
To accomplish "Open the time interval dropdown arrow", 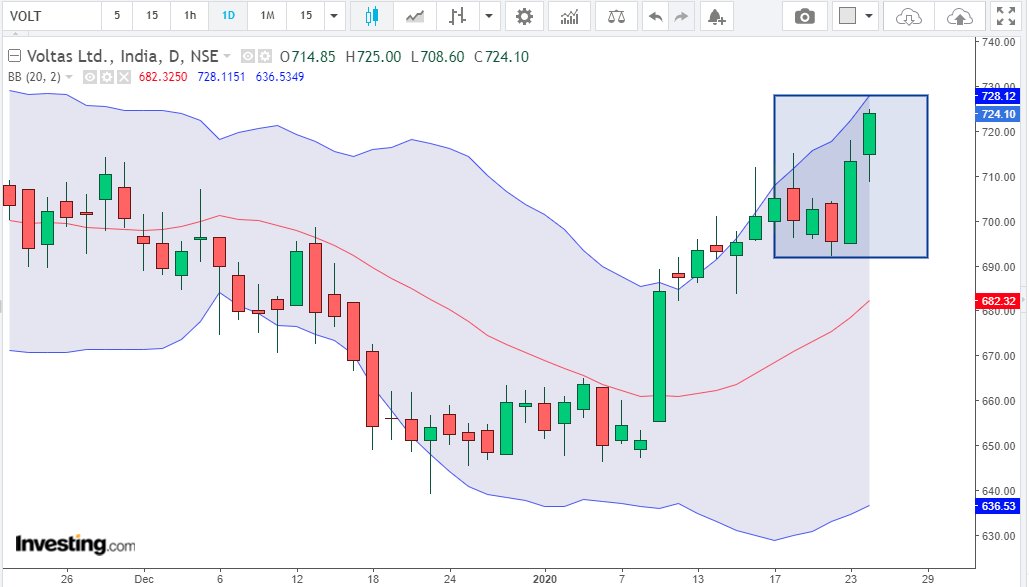I will point(334,16).
